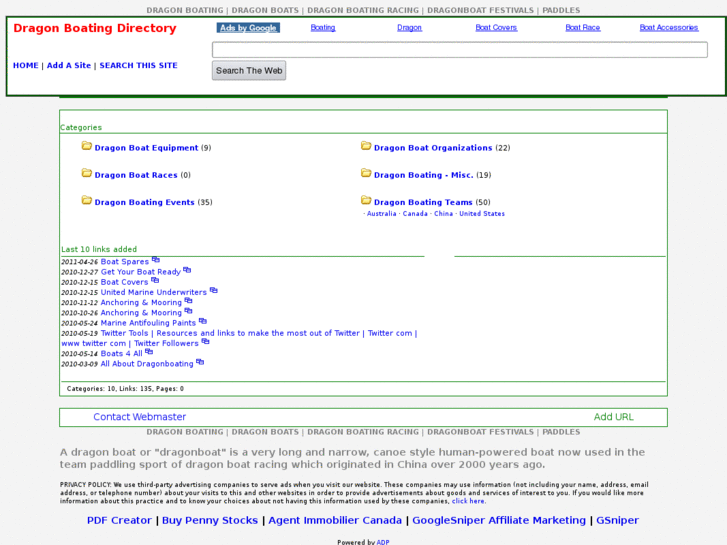Viewport: 727px width, 545px height.
Task: Open the All About Dragonboating link
Action: [147, 364]
